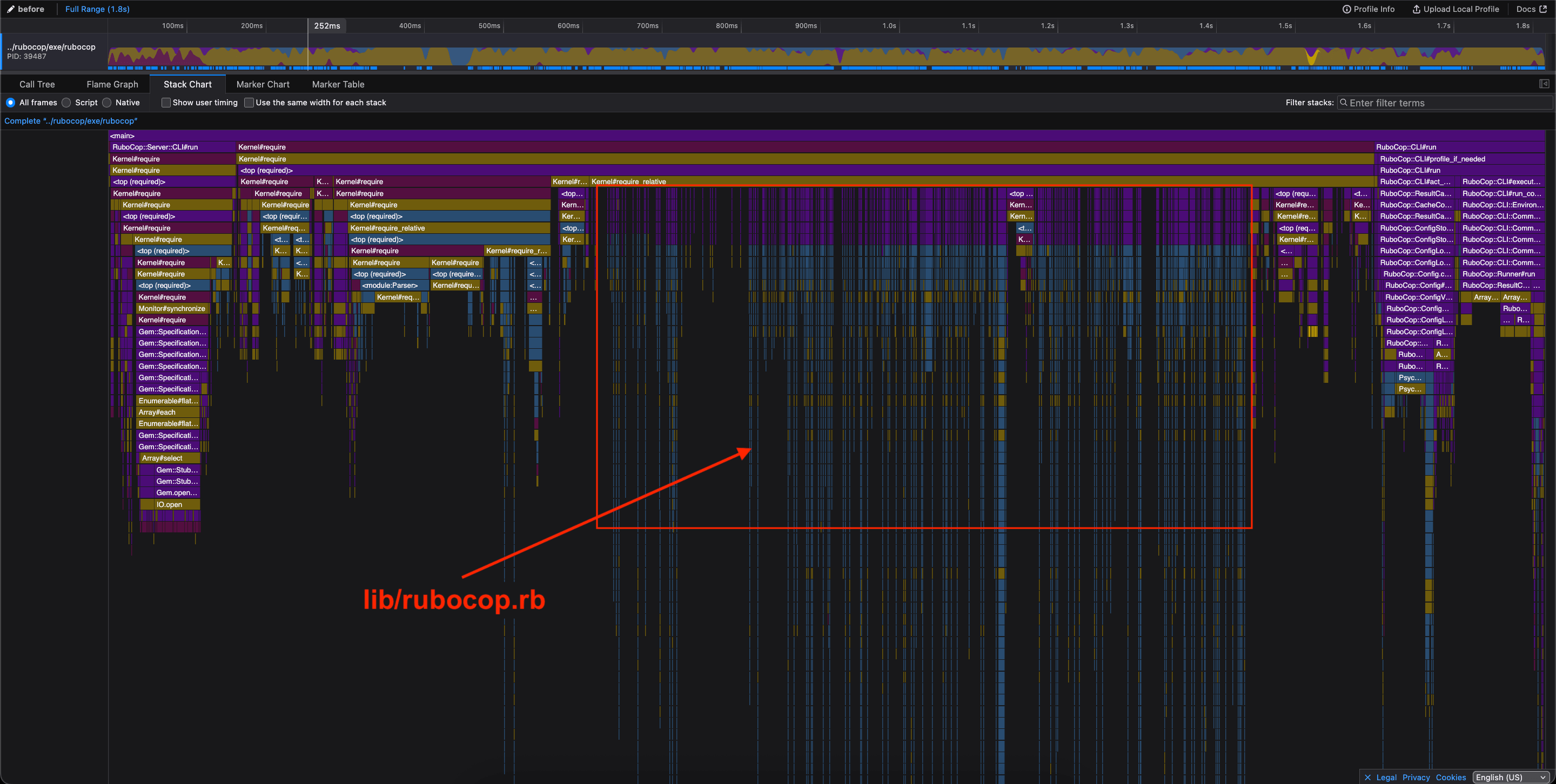Click the RuboCop::CLI#execut… frame

(1501, 181)
